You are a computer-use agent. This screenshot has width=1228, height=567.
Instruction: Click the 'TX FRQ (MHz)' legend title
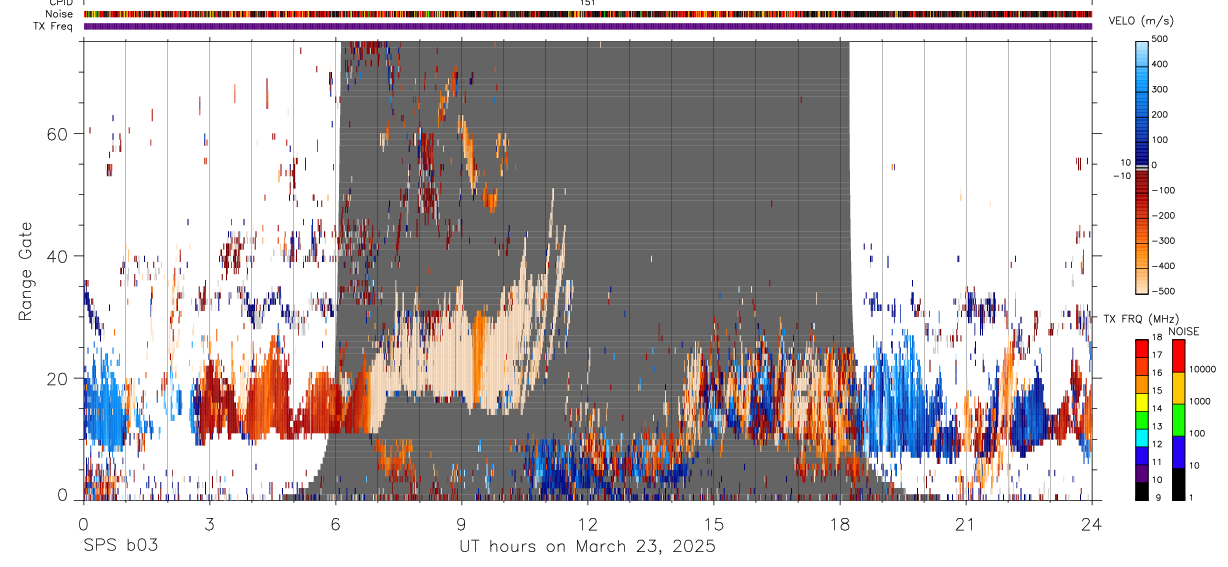tap(1139, 318)
